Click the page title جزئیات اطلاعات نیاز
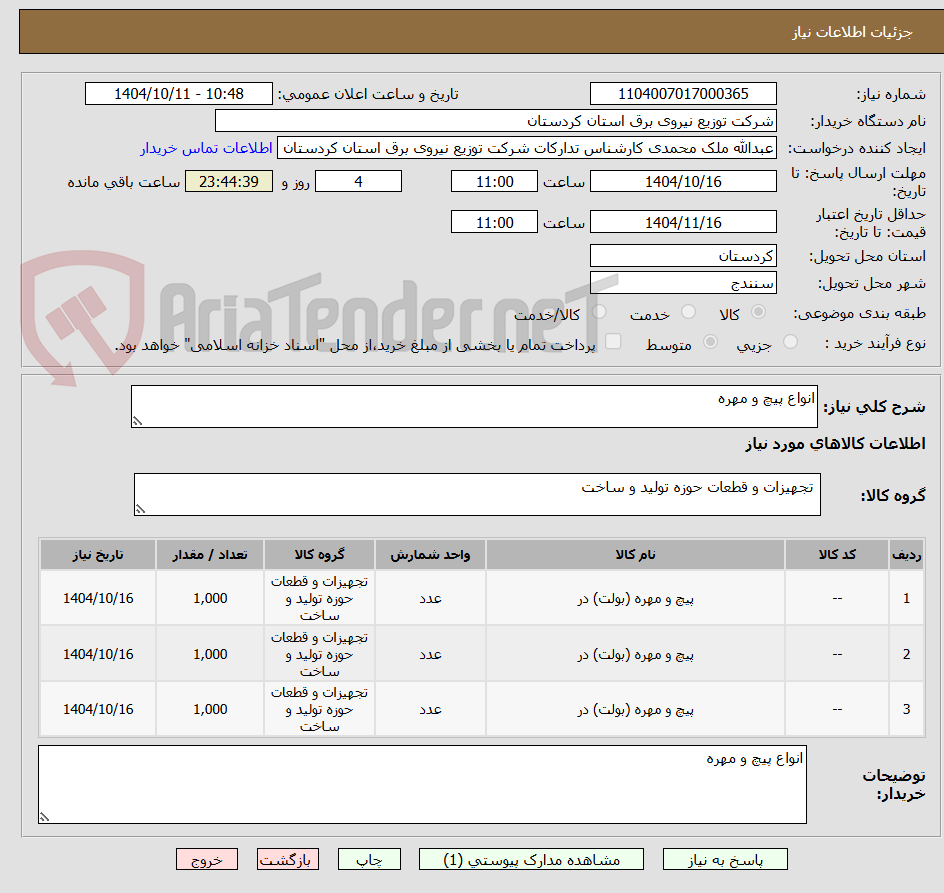 tap(851, 32)
